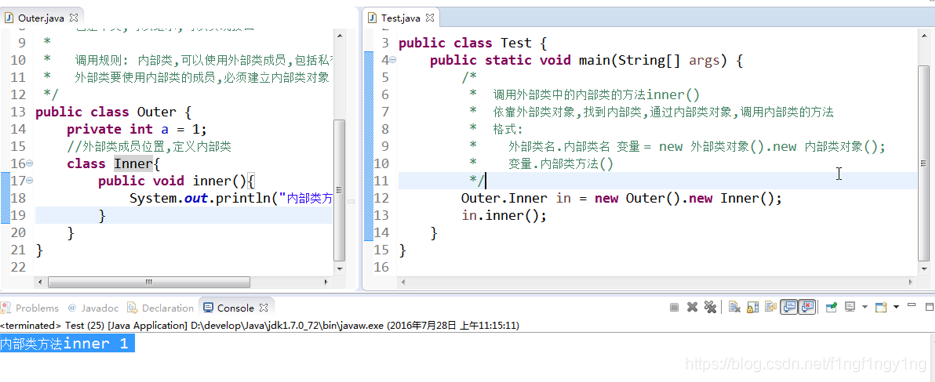This screenshot has height=382, width=935.
Task: Click the Outer.java horizontal scrollbar thumb
Action: click(149, 282)
